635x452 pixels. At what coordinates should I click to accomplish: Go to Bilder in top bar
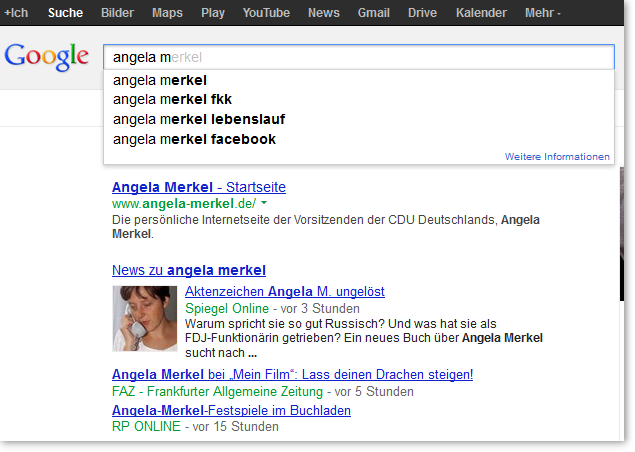point(117,13)
